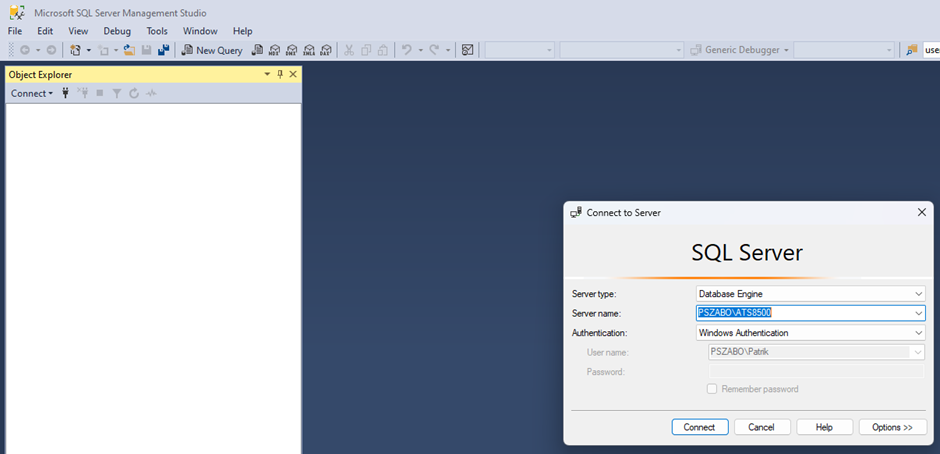Expand the Undo history dropdown arrow
This screenshot has height=454, width=940.
pos(420,50)
